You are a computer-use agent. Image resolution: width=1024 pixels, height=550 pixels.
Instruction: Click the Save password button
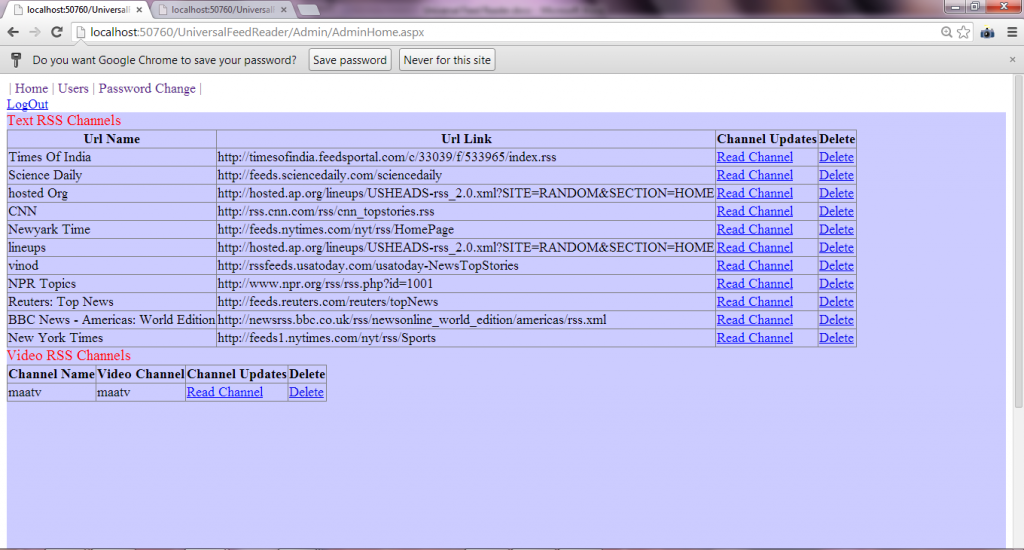pyautogui.click(x=350, y=60)
